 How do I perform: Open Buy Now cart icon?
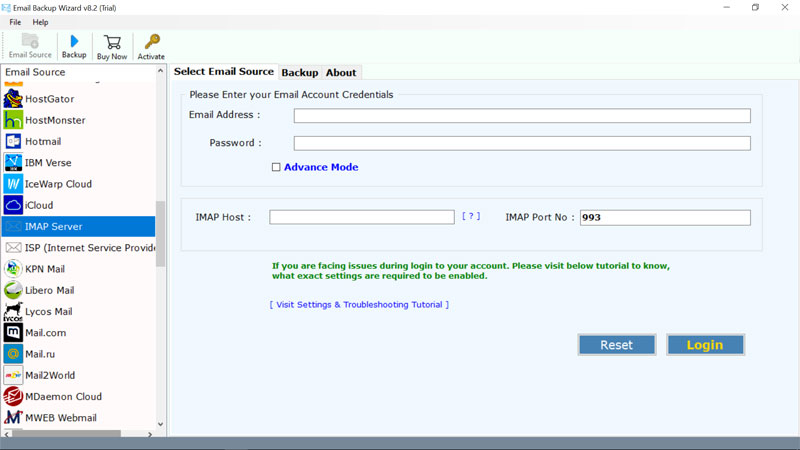(112, 42)
